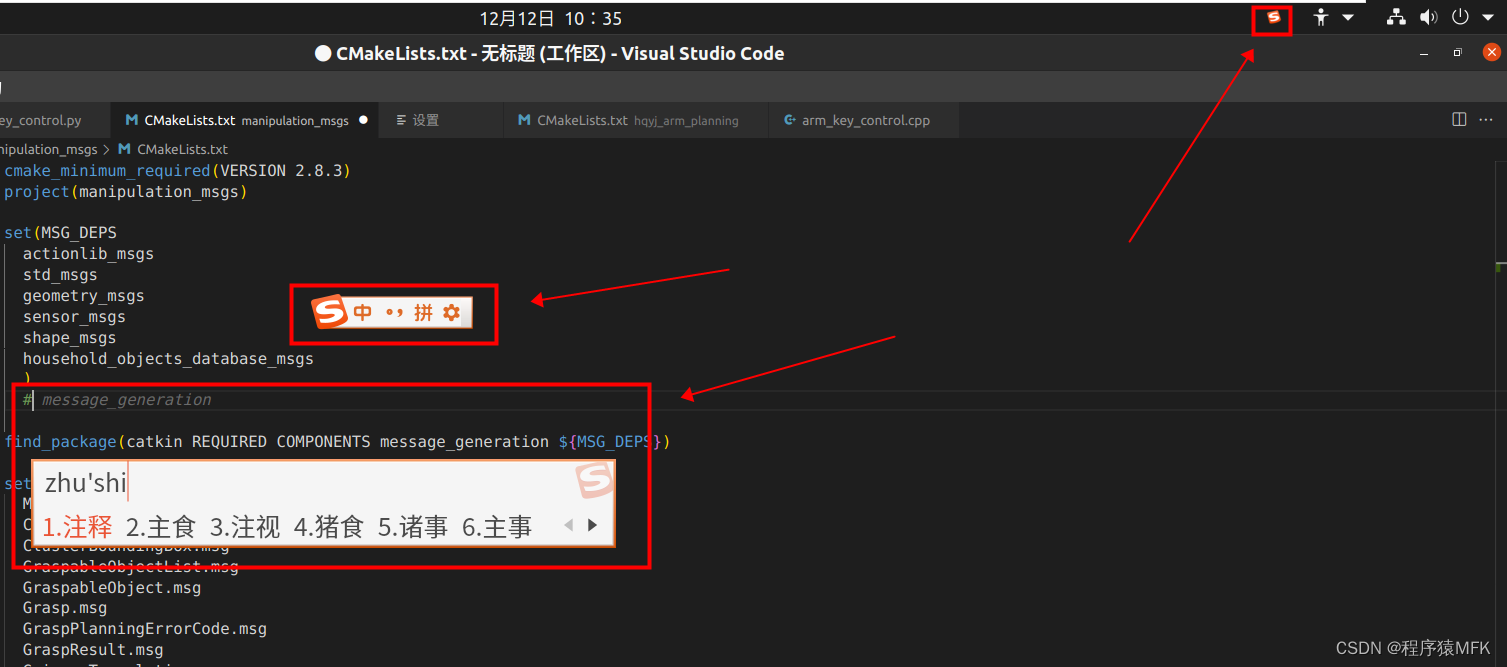Open Sogou settings gear on floating toolbar
Image resolution: width=1507 pixels, height=667 pixels.
[451, 313]
